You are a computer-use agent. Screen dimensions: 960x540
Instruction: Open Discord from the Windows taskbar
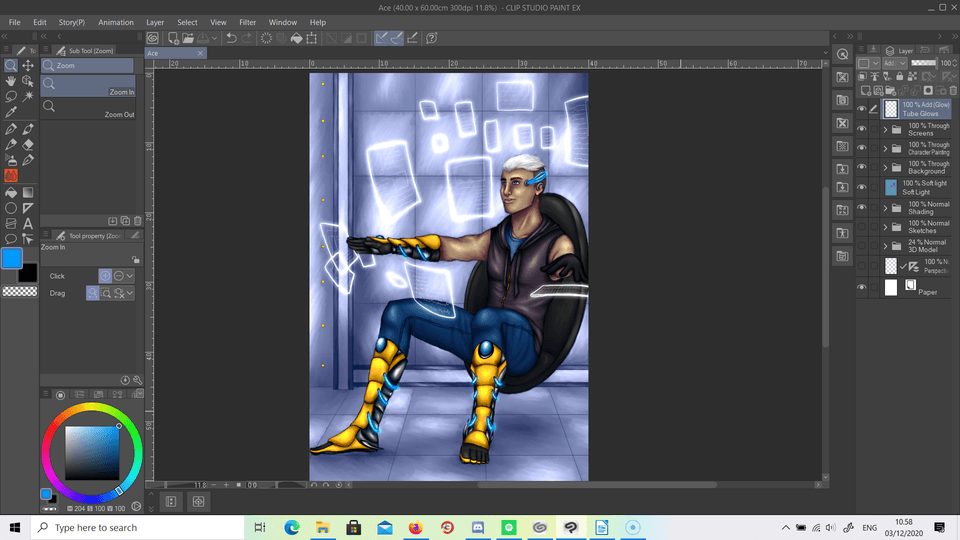(479, 527)
